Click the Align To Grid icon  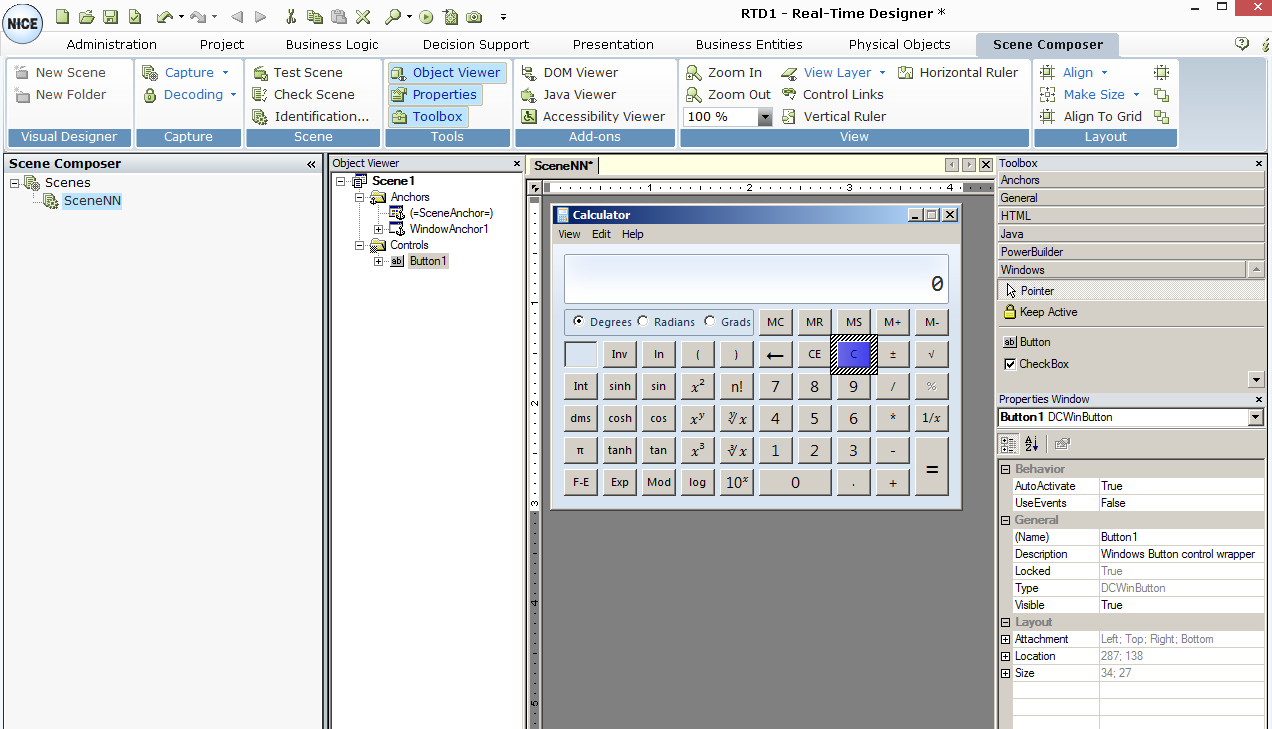pos(1048,117)
